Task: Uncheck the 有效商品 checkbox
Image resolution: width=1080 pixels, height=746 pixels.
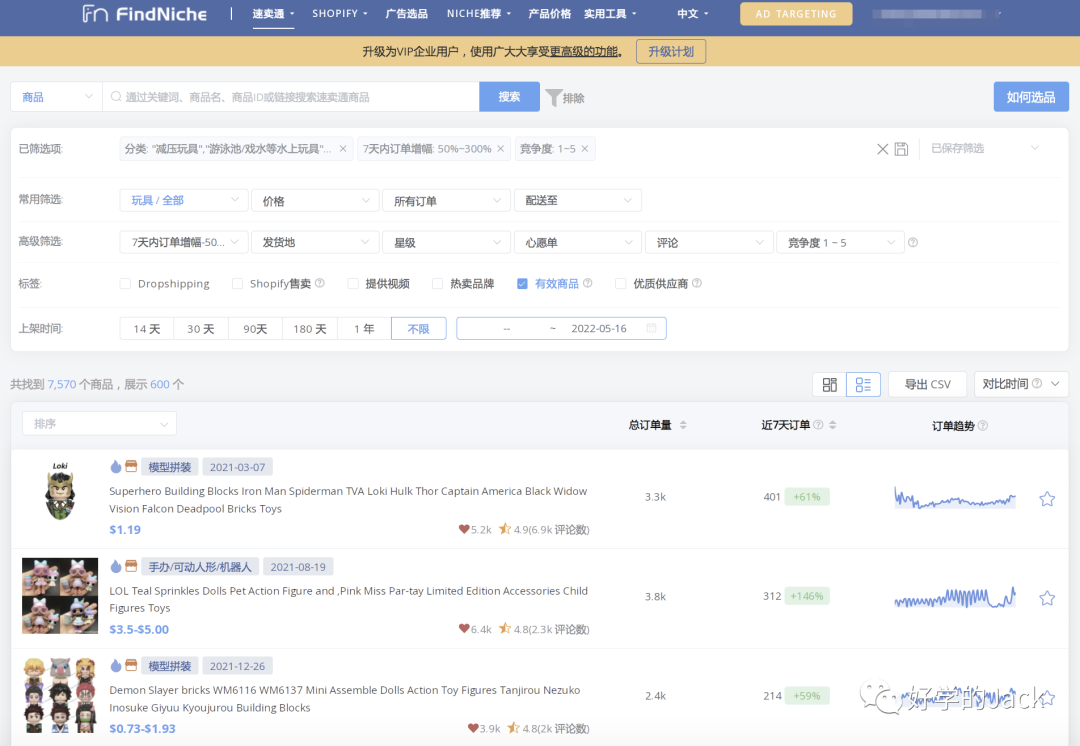Action: pos(522,283)
